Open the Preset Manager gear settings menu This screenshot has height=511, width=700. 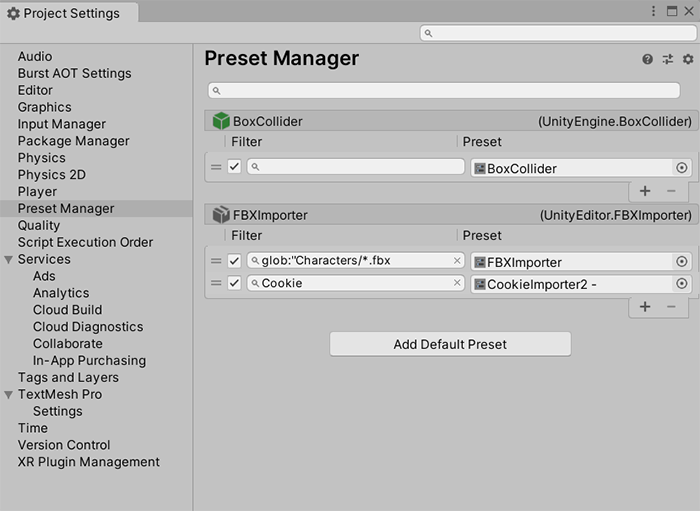pyautogui.click(x=688, y=60)
